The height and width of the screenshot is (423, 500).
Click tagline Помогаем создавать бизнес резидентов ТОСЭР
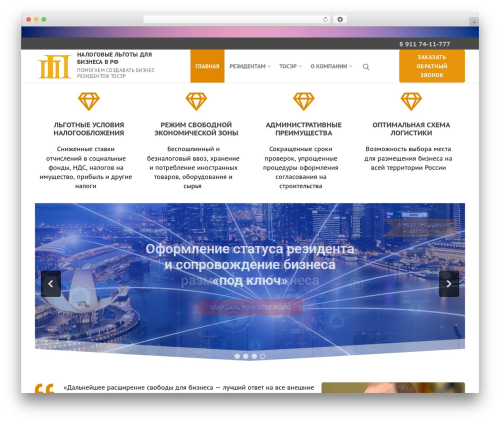point(115,73)
